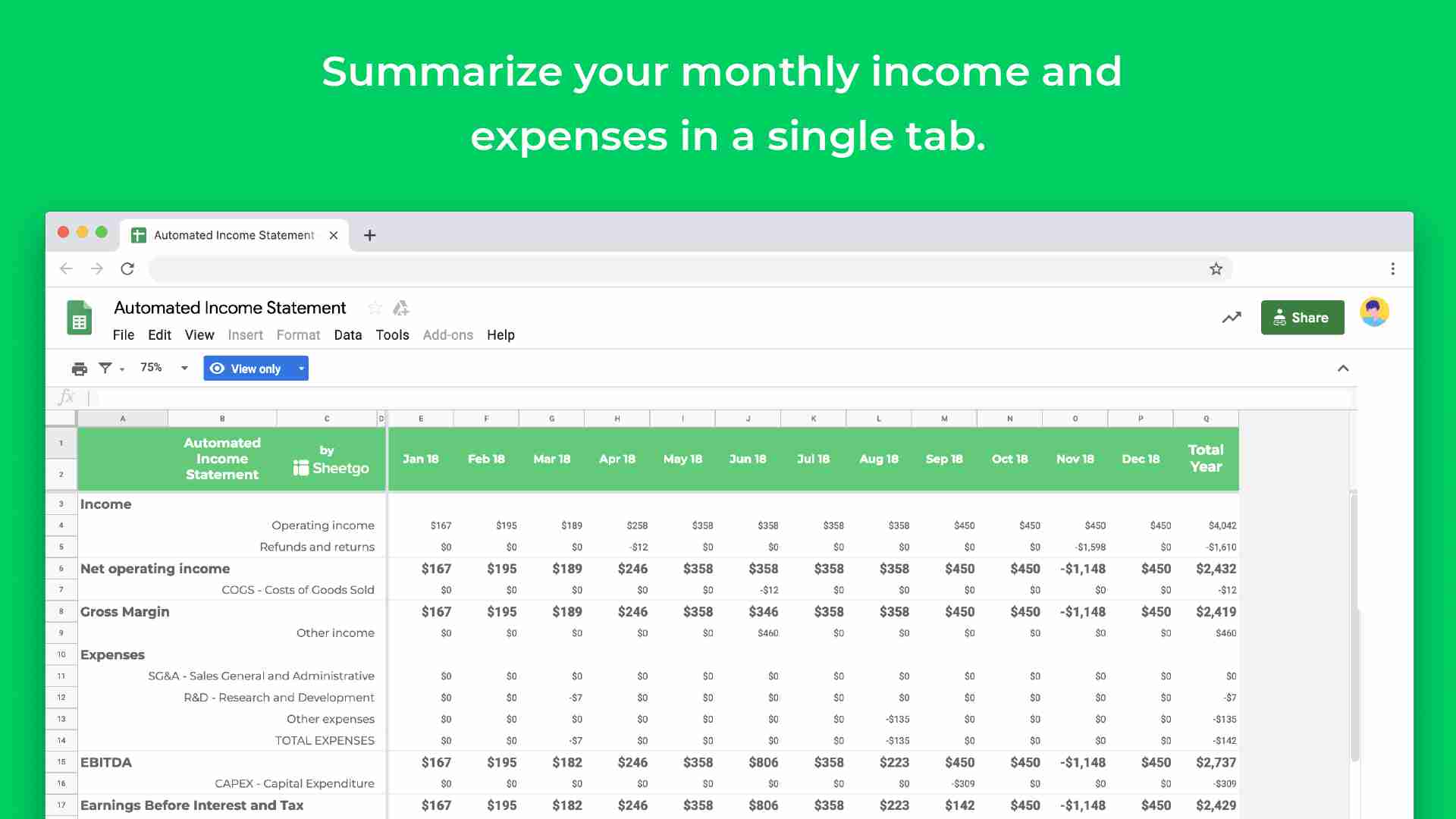Open the Data menu
This screenshot has height=819, width=1456.
[347, 334]
